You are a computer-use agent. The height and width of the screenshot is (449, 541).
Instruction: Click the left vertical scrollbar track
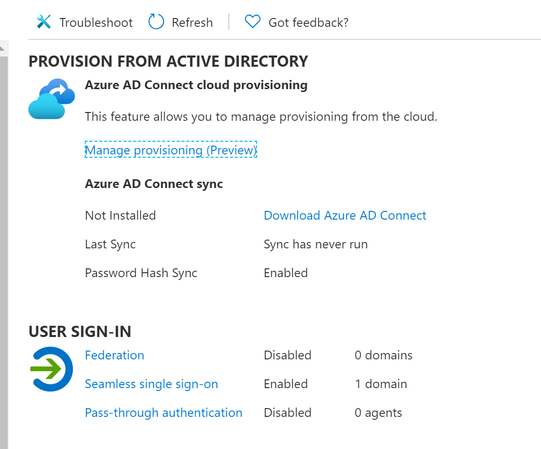pyautogui.click(x=3, y=252)
